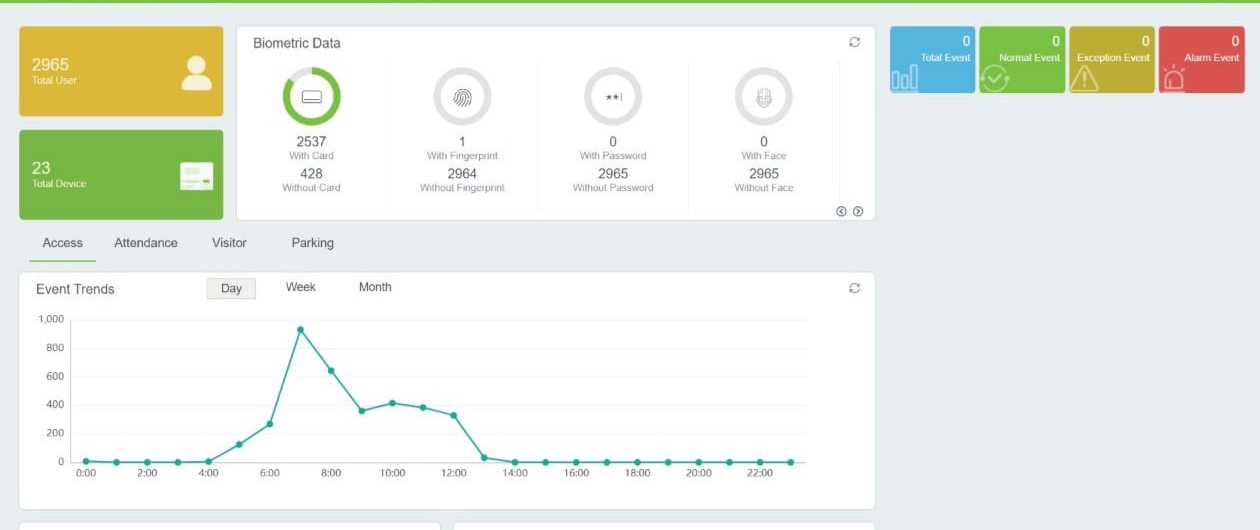
Task: Click the Biometric Data heading
Action: [297, 43]
